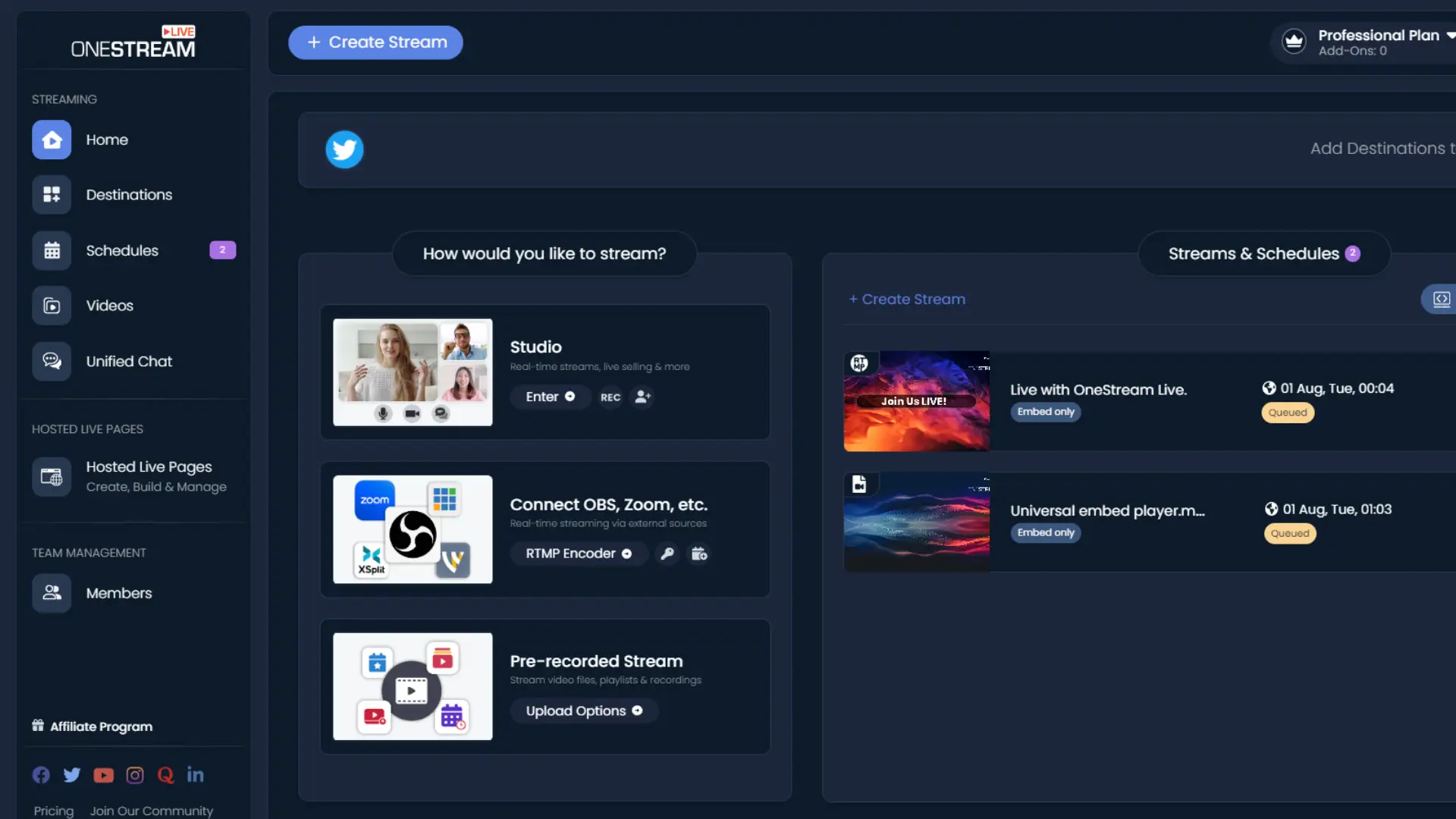This screenshot has width=1456, height=819.
Task: Expand the Enter studio options button
Action: pyautogui.click(x=551, y=397)
